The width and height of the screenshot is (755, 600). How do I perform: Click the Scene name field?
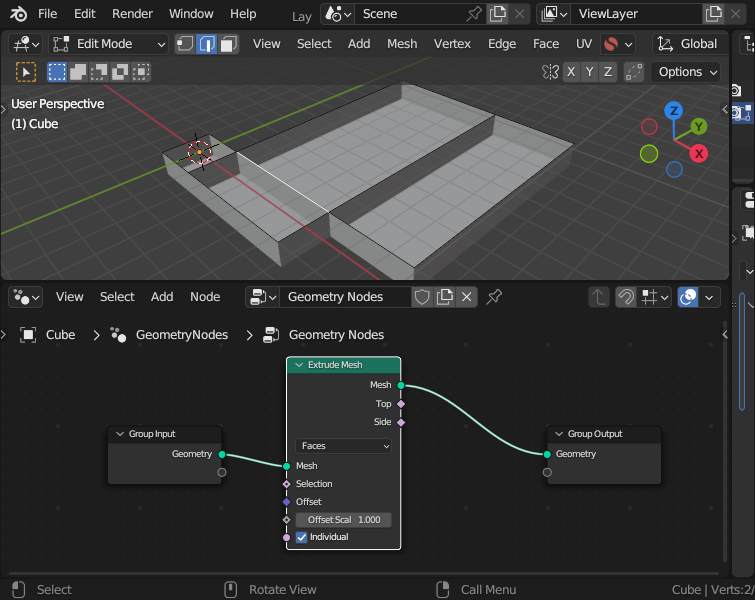409,14
